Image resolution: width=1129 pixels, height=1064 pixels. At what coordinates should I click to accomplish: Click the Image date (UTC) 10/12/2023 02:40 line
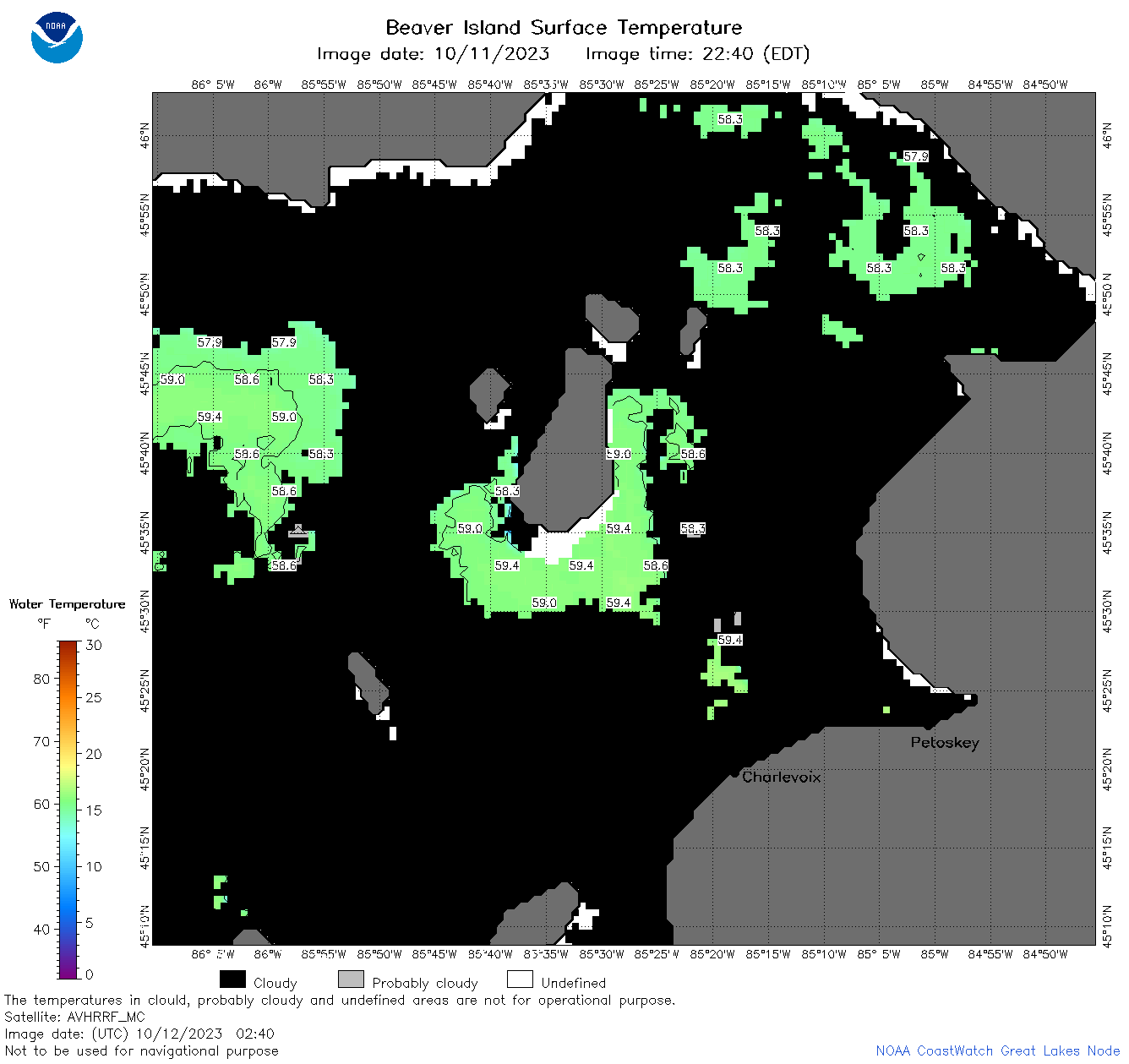(139, 1034)
